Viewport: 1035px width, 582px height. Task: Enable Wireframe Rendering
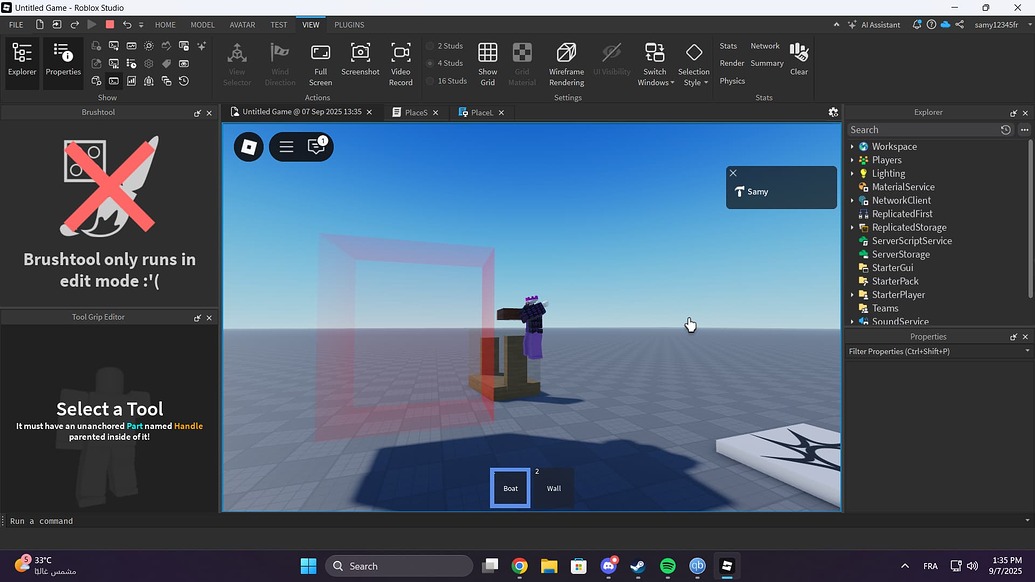coord(566,60)
